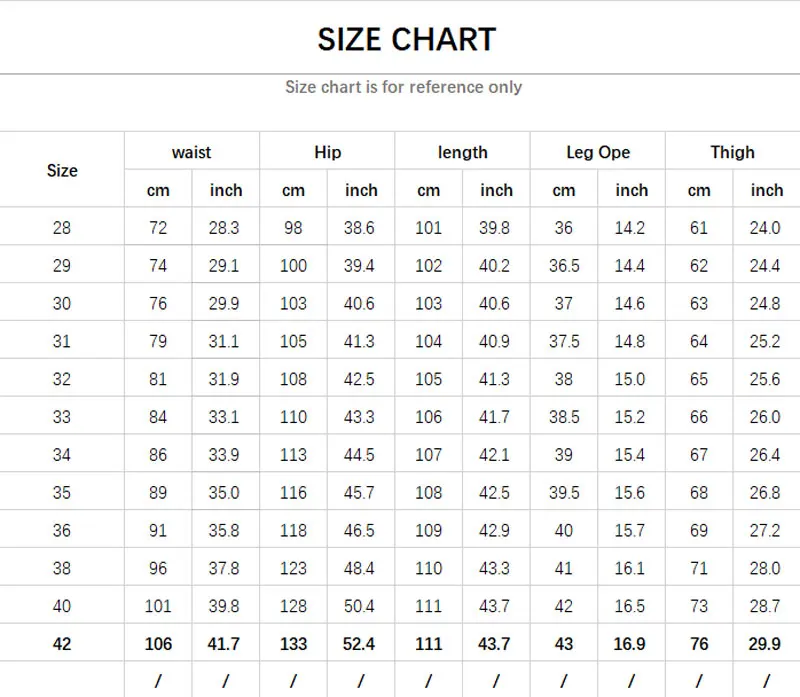Click the cm label under waist

[157, 190]
